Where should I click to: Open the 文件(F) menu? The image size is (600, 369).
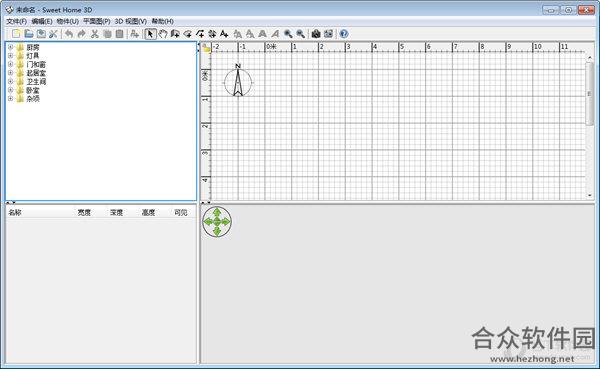click(x=16, y=21)
